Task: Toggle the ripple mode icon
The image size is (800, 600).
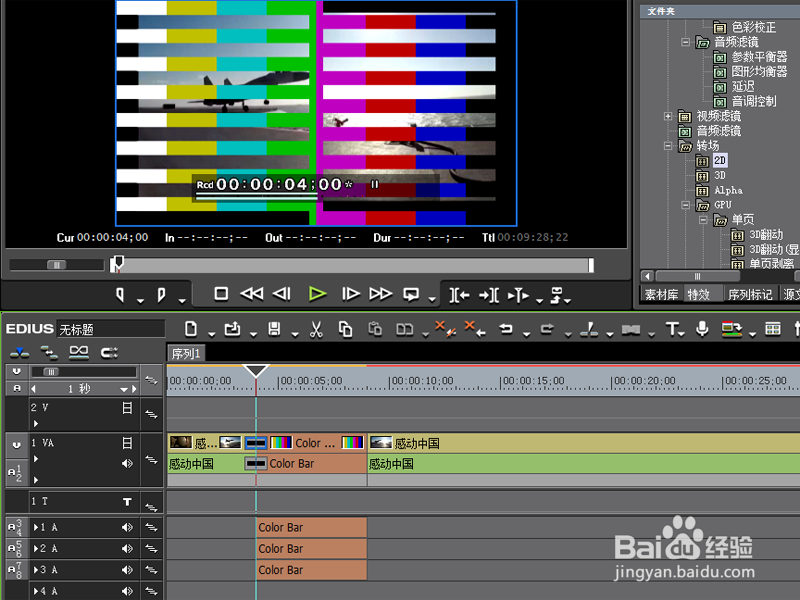Action: [49, 352]
